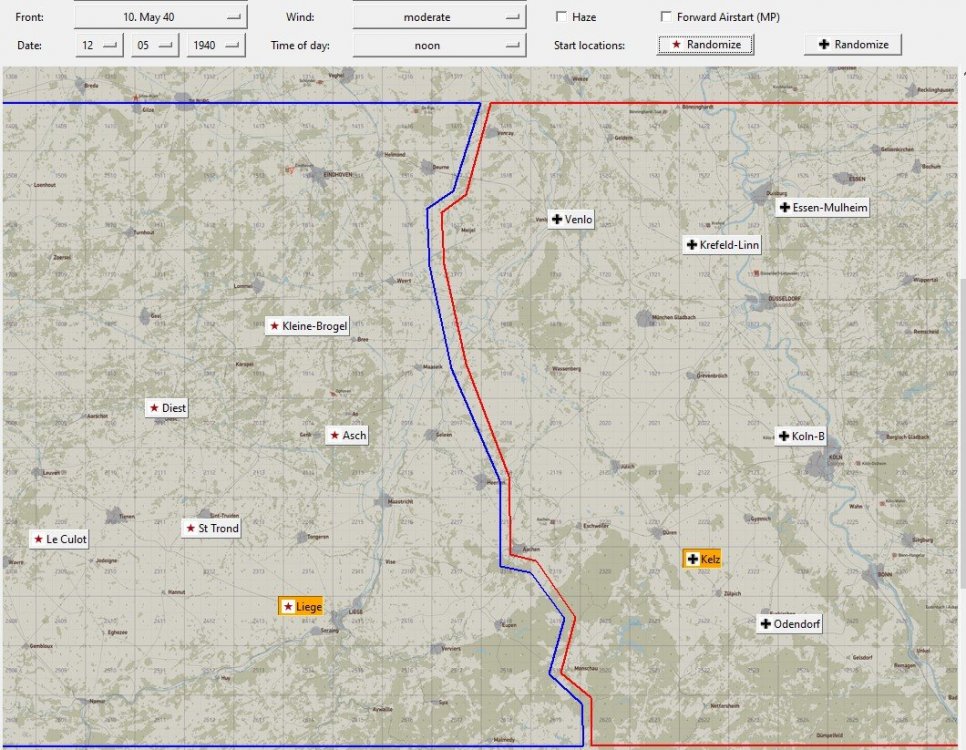Click the DUSSELDORF city label on the map
Viewport: 966px width, 750px height.
(x=784, y=298)
